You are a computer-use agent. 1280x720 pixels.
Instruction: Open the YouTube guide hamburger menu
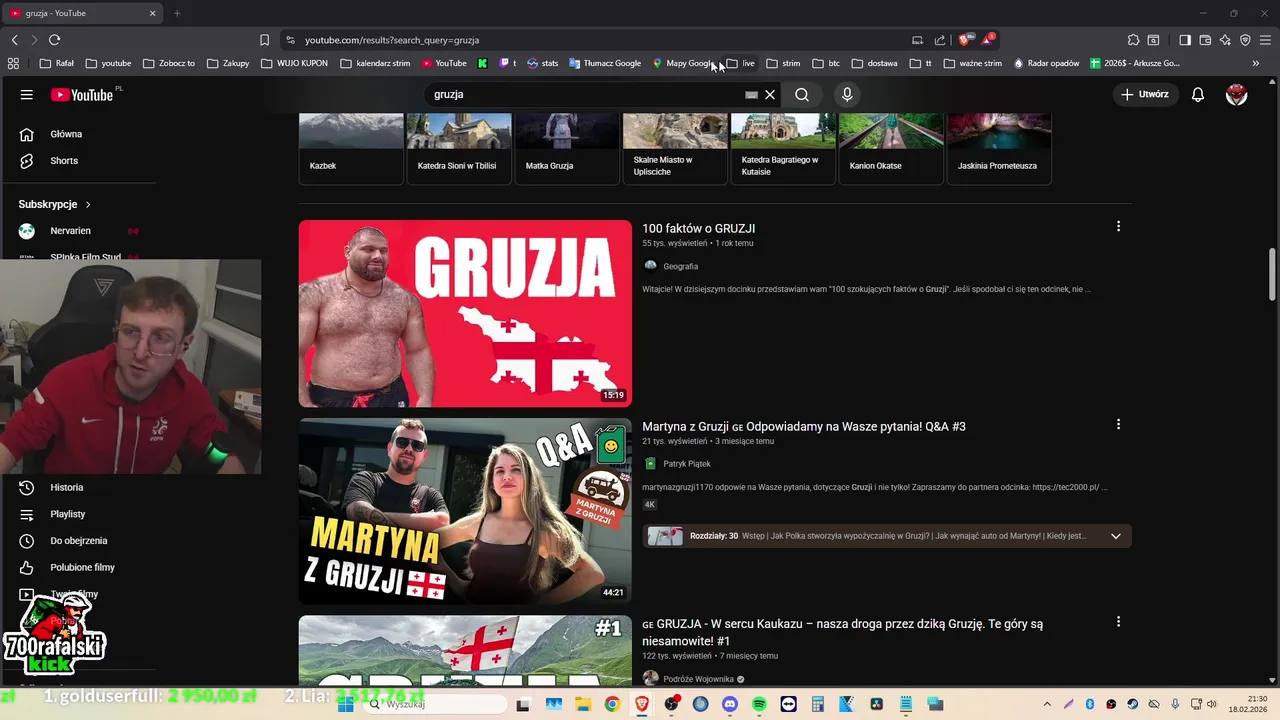[x=27, y=94]
